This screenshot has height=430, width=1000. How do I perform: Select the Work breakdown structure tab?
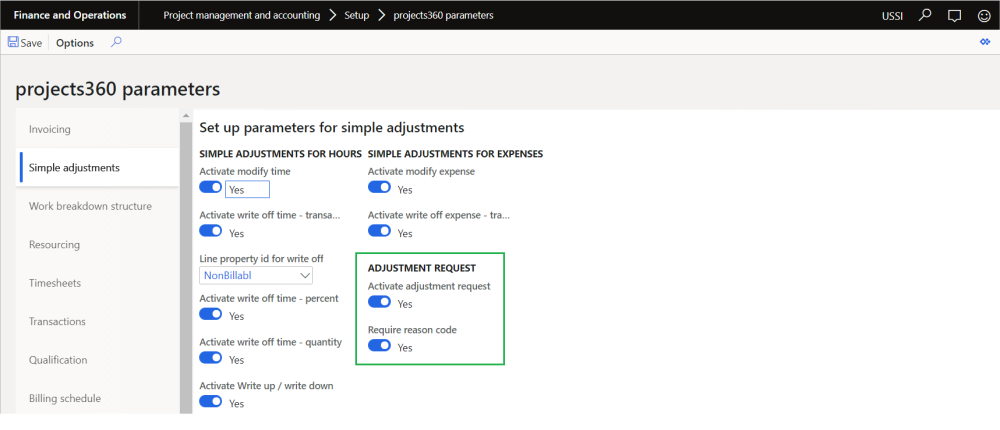coord(90,206)
